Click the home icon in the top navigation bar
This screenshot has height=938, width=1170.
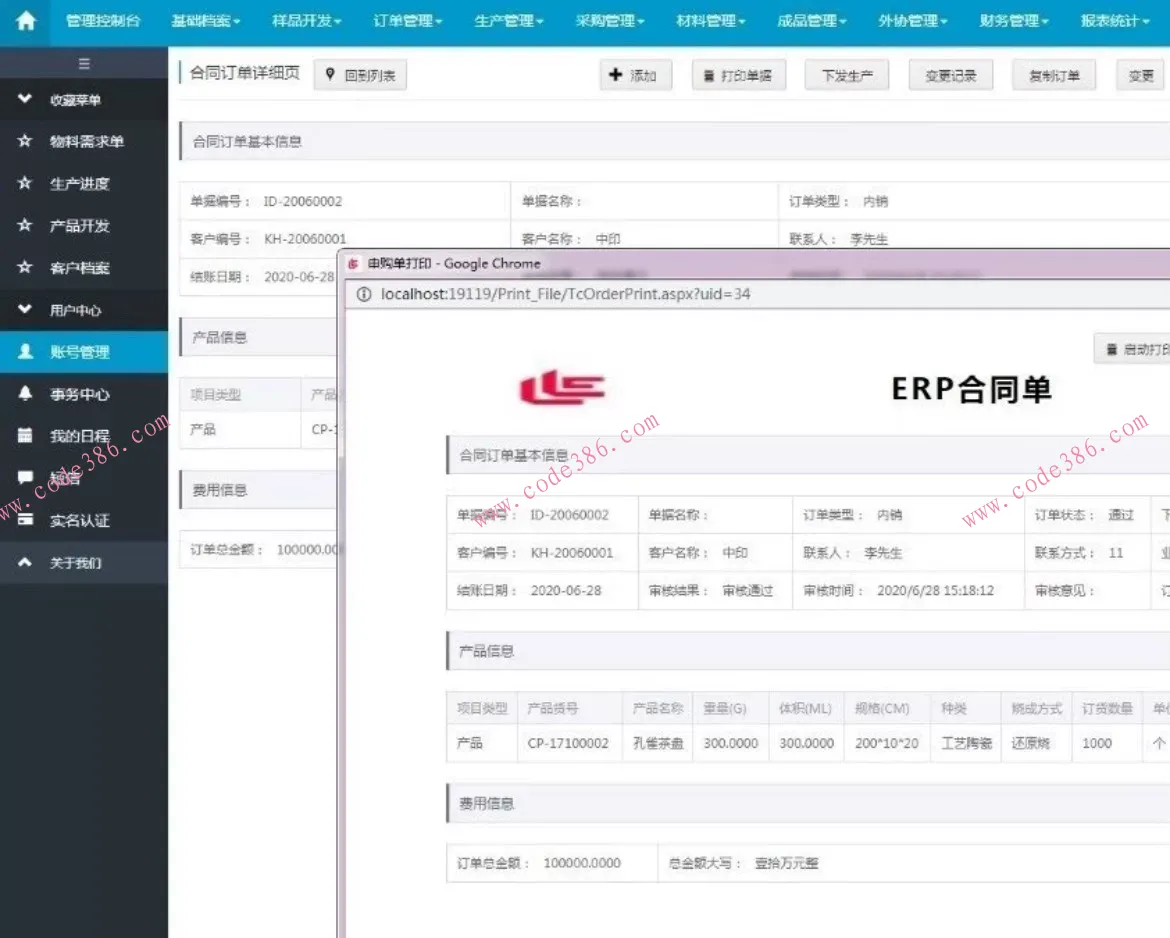point(24,20)
